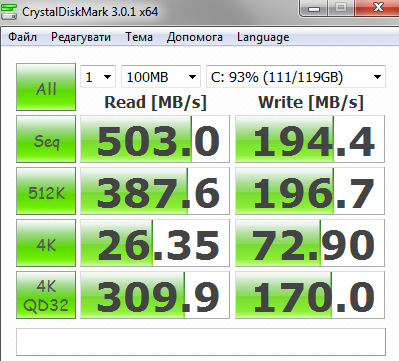Expand the test count dropdown showing 1
This screenshot has height=361, width=399.
click(x=98, y=77)
